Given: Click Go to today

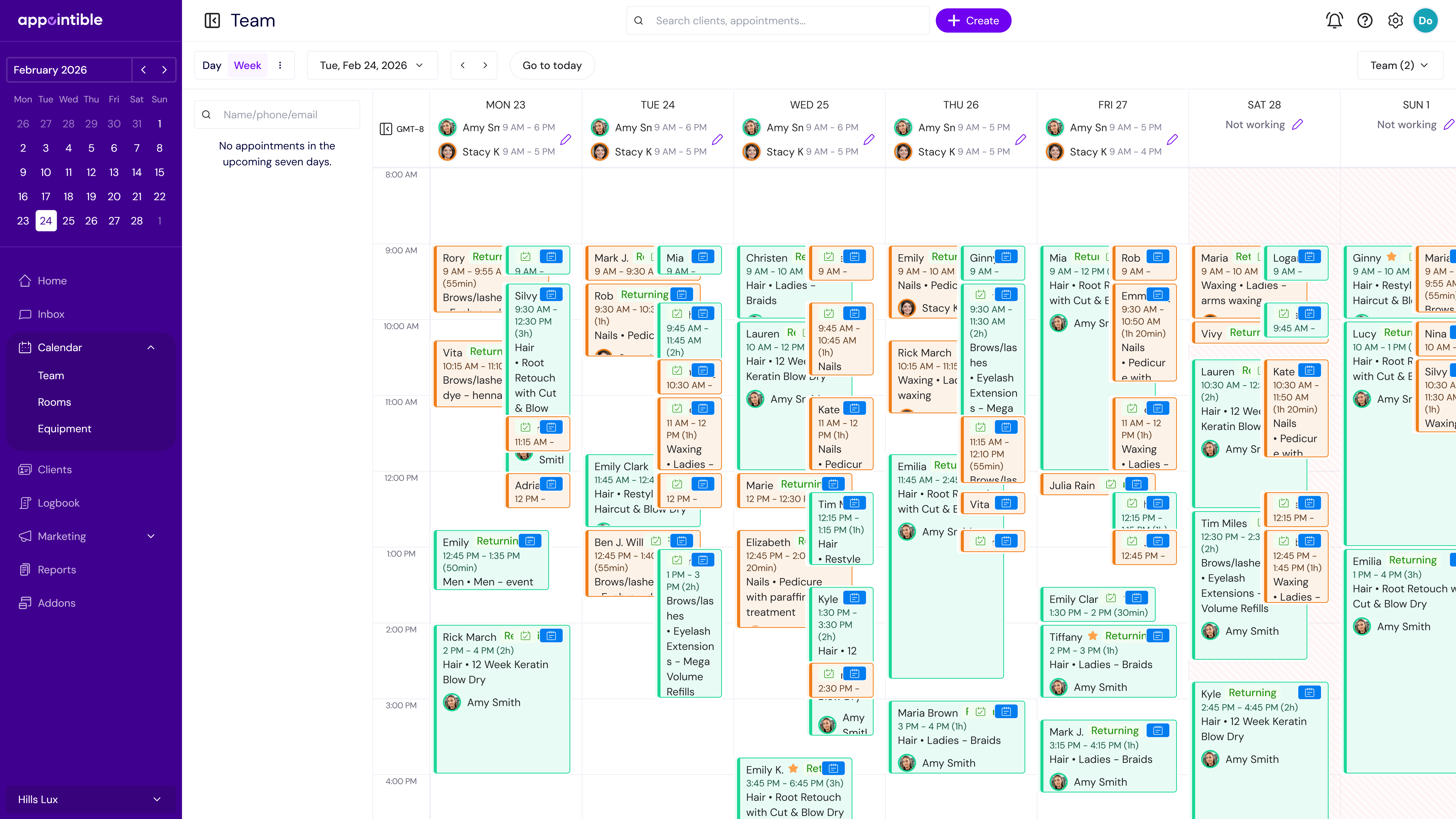Looking at the screenshot, I should click(x=552, y=65).
